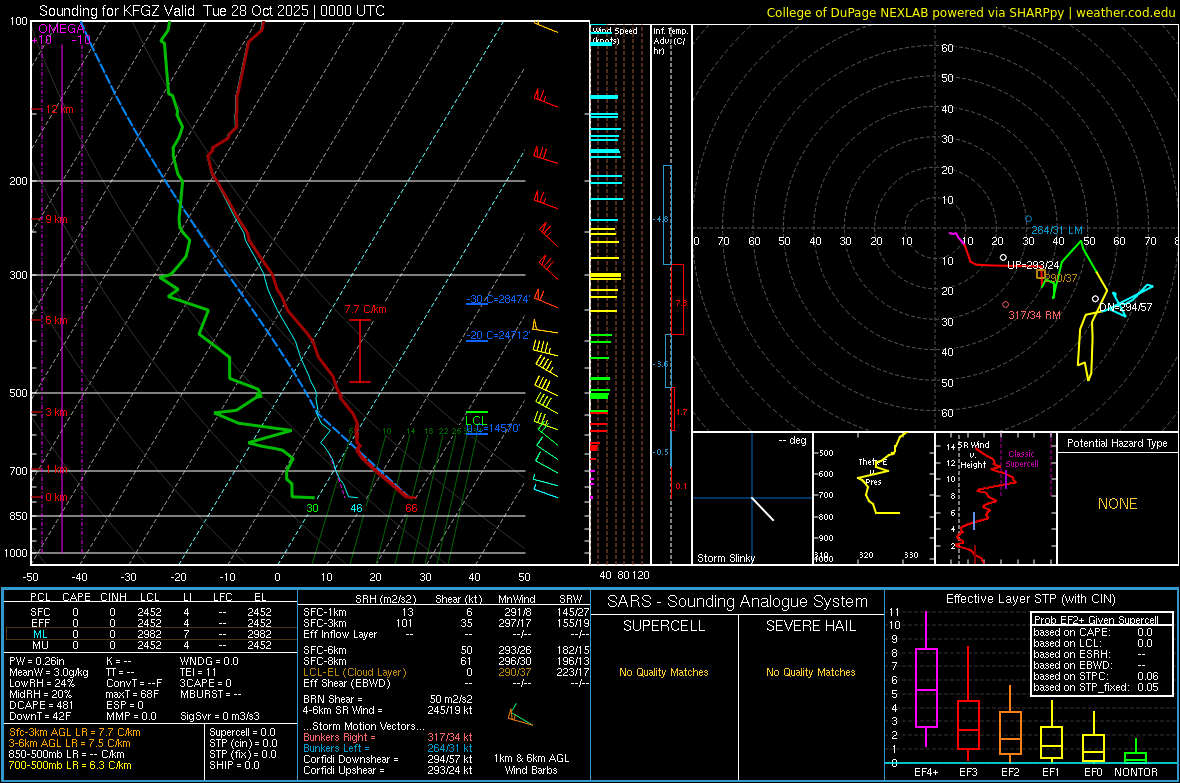Click 'No Quality Matches' under SEVERE HAIL

point(810,672)
